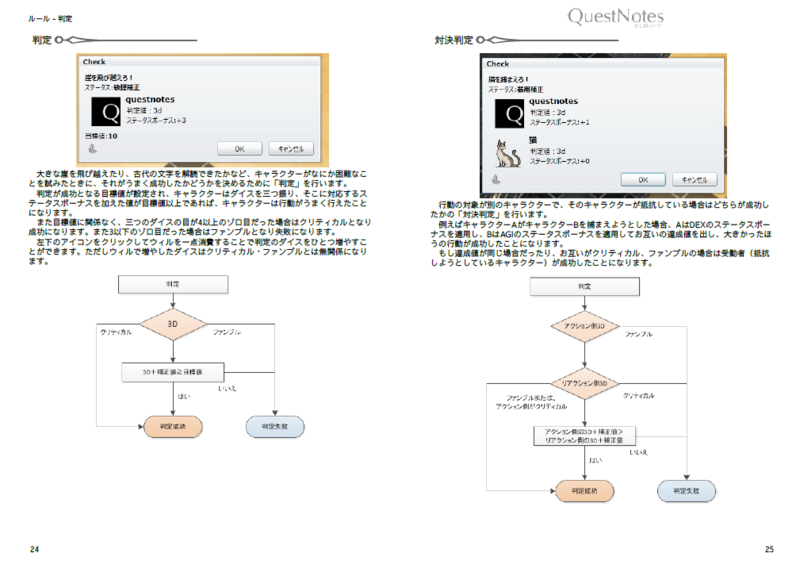Screen dimensions: 800x568
Task: Click the 'ルール - 判定' page header
Action: (50, 19)
